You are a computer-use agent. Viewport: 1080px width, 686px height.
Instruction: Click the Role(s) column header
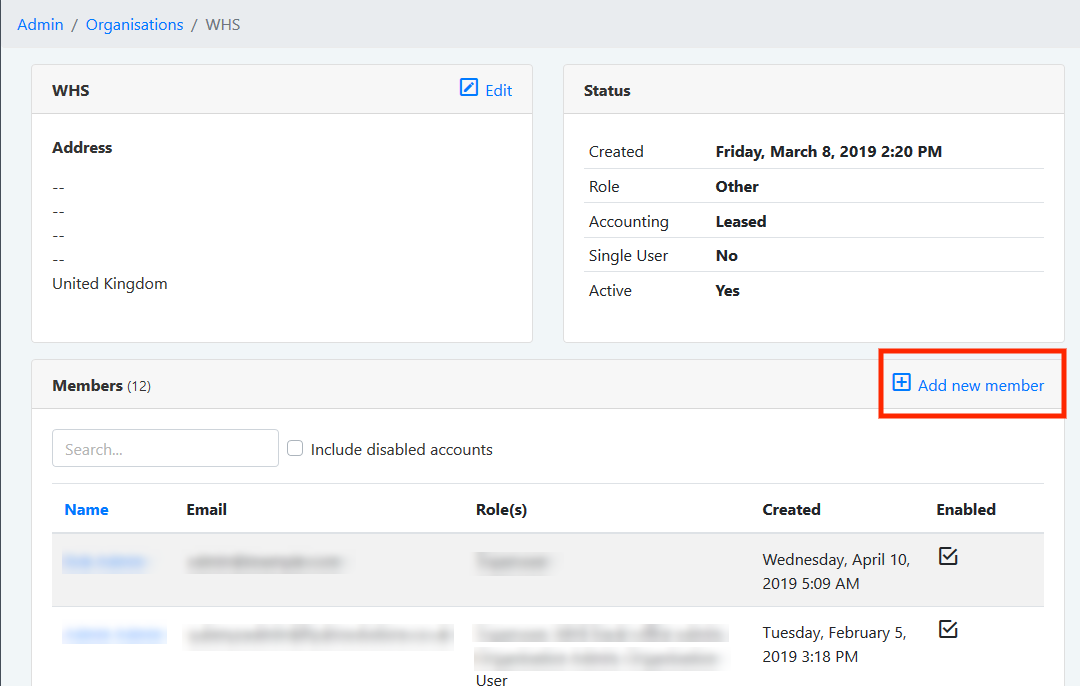501,509
